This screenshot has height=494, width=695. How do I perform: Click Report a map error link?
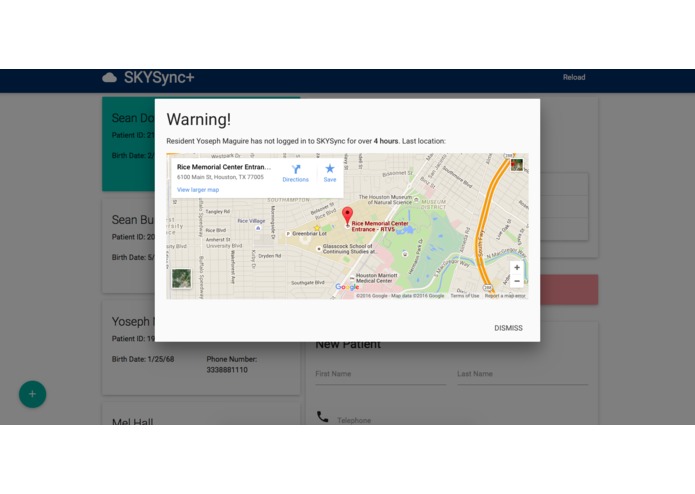[x=505, y=296]
